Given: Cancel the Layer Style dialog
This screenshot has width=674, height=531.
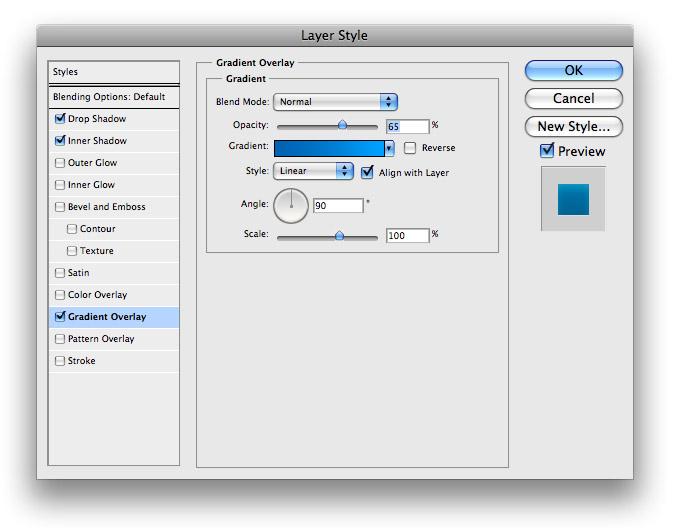Looking at the screenshot, I should click(x=573, y=98).
